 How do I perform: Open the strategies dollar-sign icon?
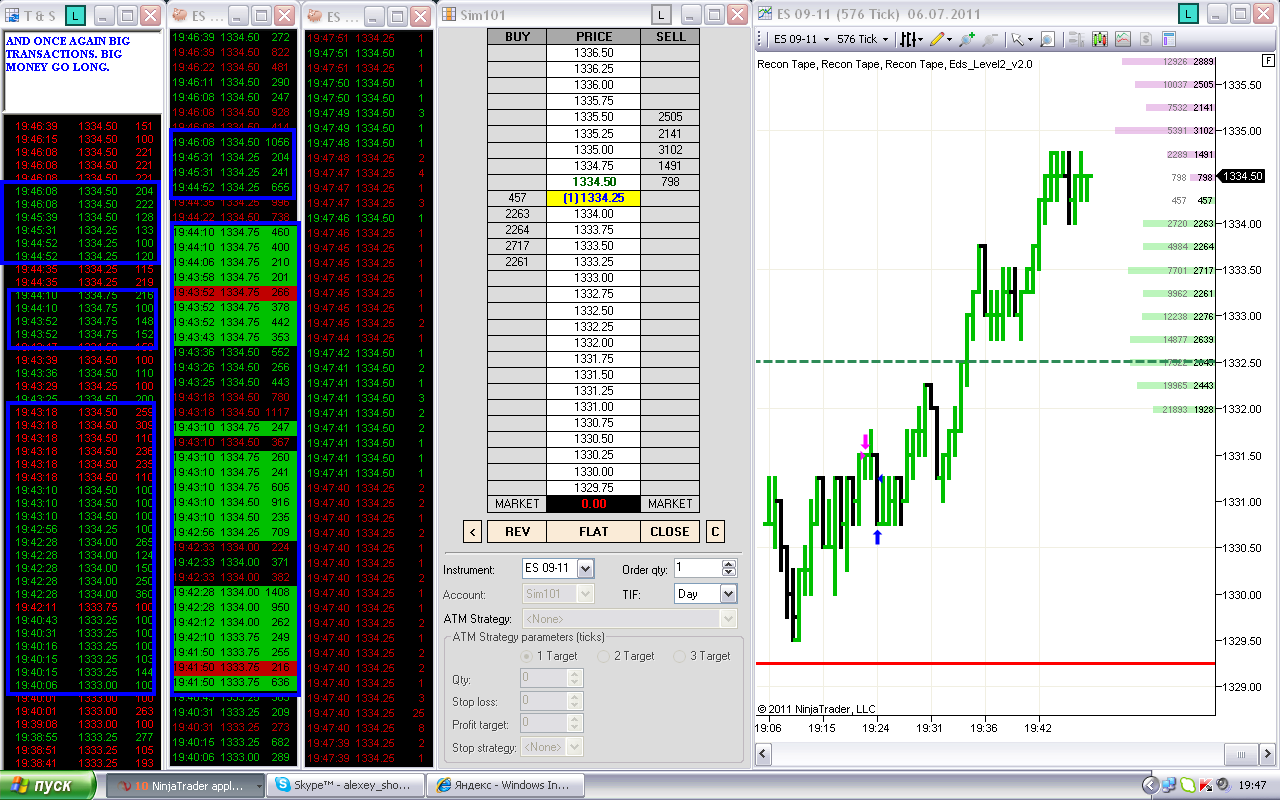1146,39
